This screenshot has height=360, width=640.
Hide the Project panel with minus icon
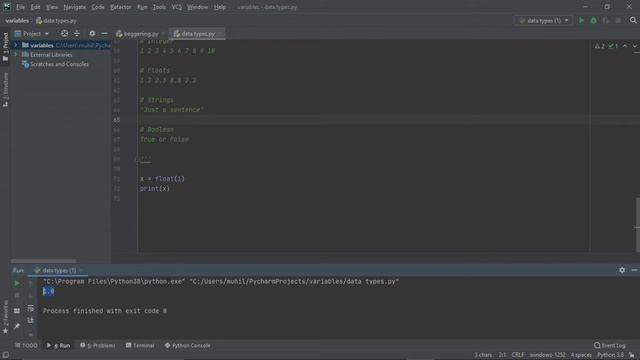click(x=104, y=33)
